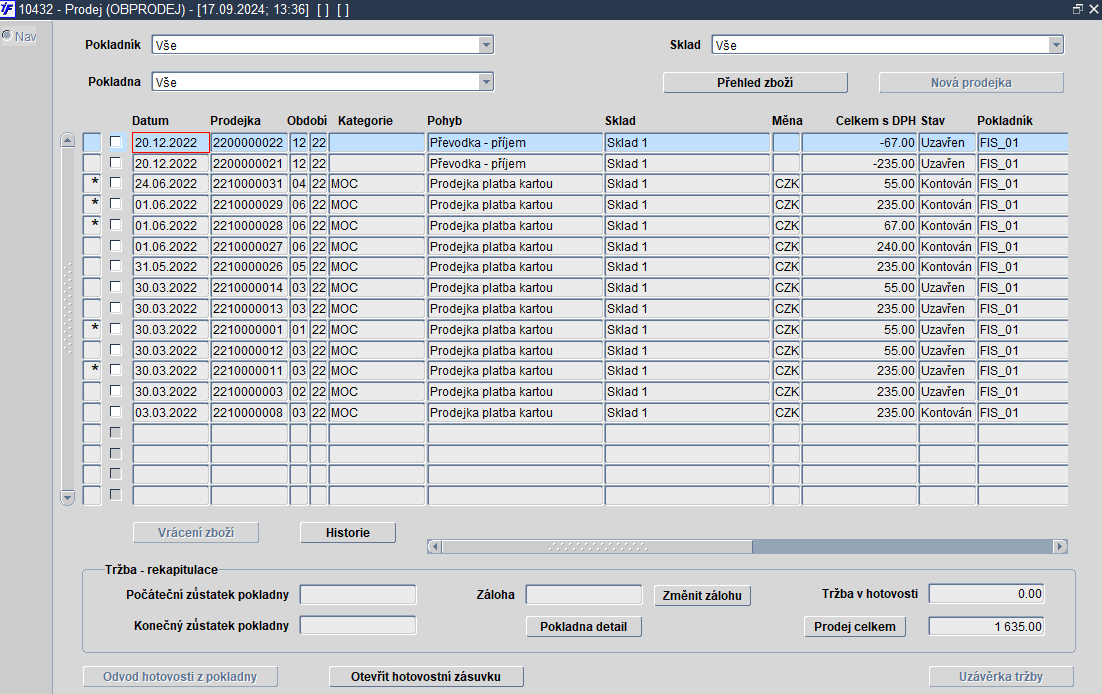The width and height of the screenshot is (1102, 694).
Task: Click the application icon in title bar
Action: pyautogui.click(x=7, y=9)
